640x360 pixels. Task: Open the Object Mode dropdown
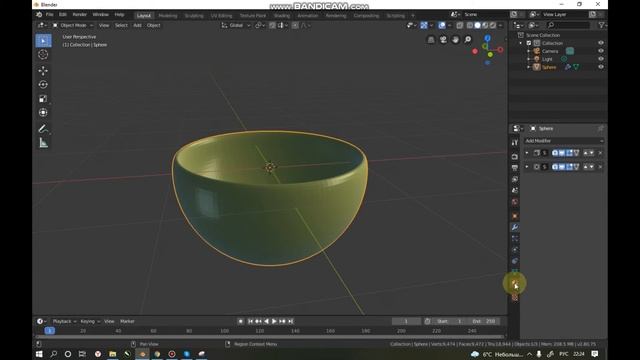[72, 25]
